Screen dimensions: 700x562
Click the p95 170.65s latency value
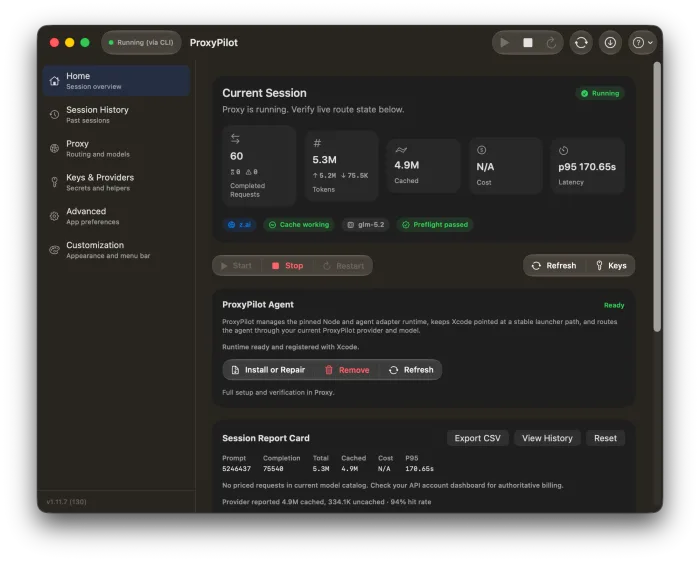(587, 167)
